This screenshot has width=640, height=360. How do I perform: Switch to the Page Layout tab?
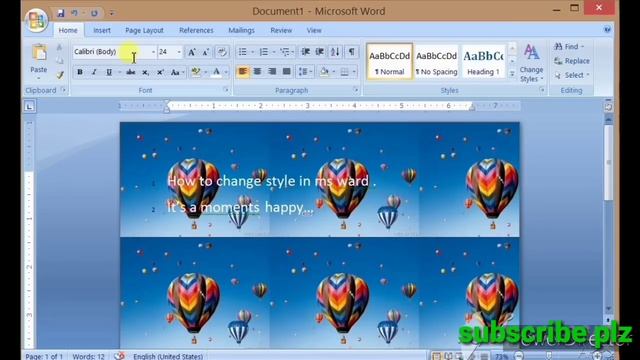pos(144,30)
